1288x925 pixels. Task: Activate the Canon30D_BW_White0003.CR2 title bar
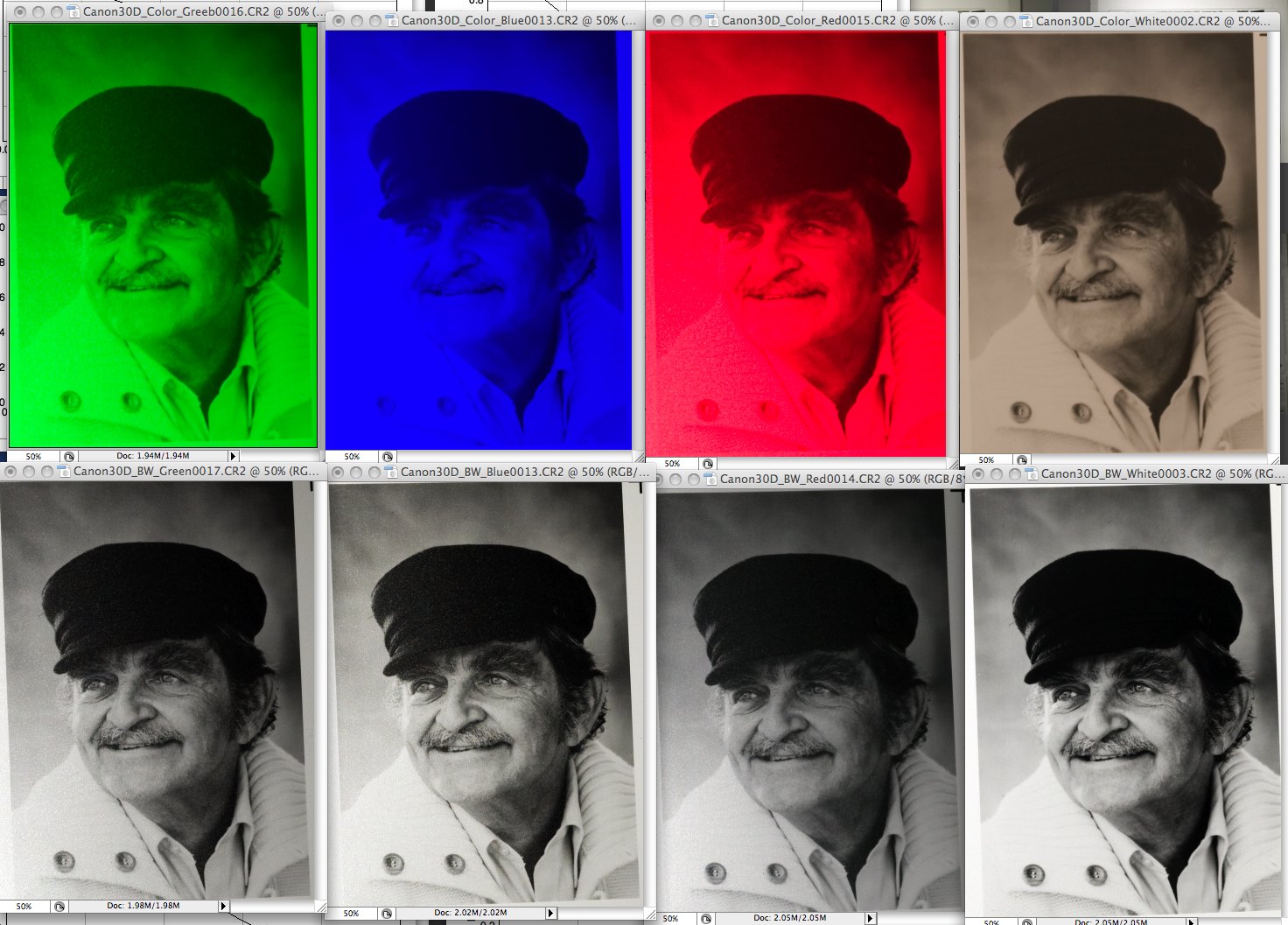click(1137, 474)
